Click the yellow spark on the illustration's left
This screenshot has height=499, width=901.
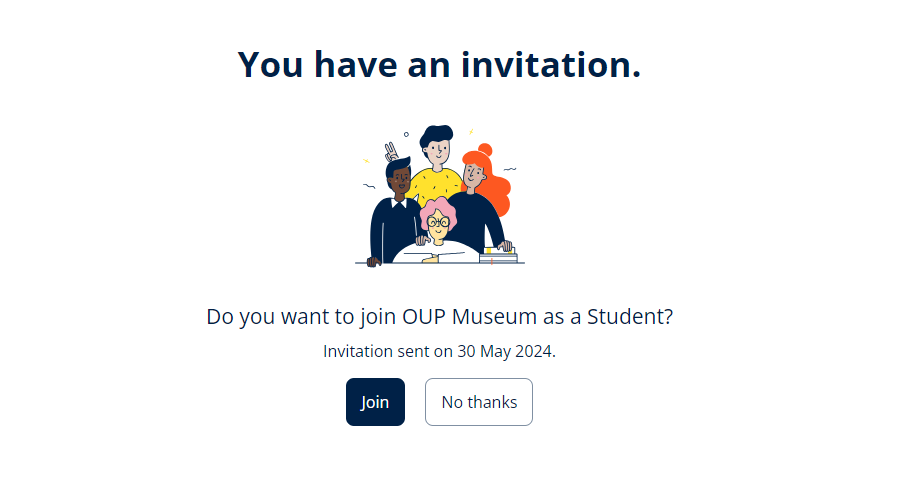click(x=366, y=160)
